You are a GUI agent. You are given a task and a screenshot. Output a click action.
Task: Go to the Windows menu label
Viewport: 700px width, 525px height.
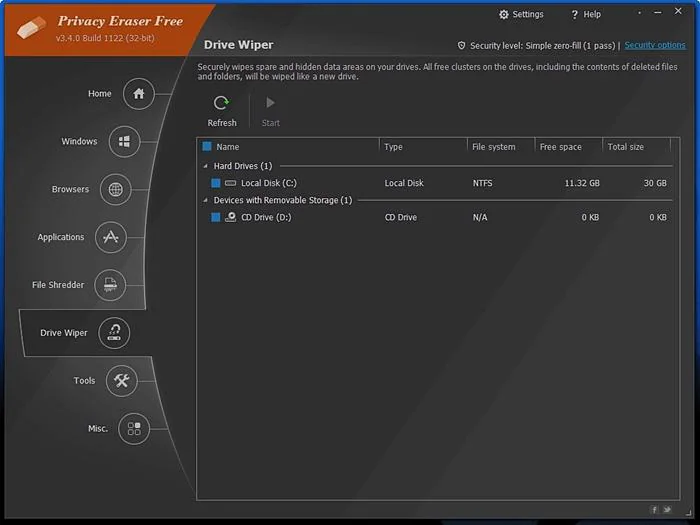coord(79,142)
